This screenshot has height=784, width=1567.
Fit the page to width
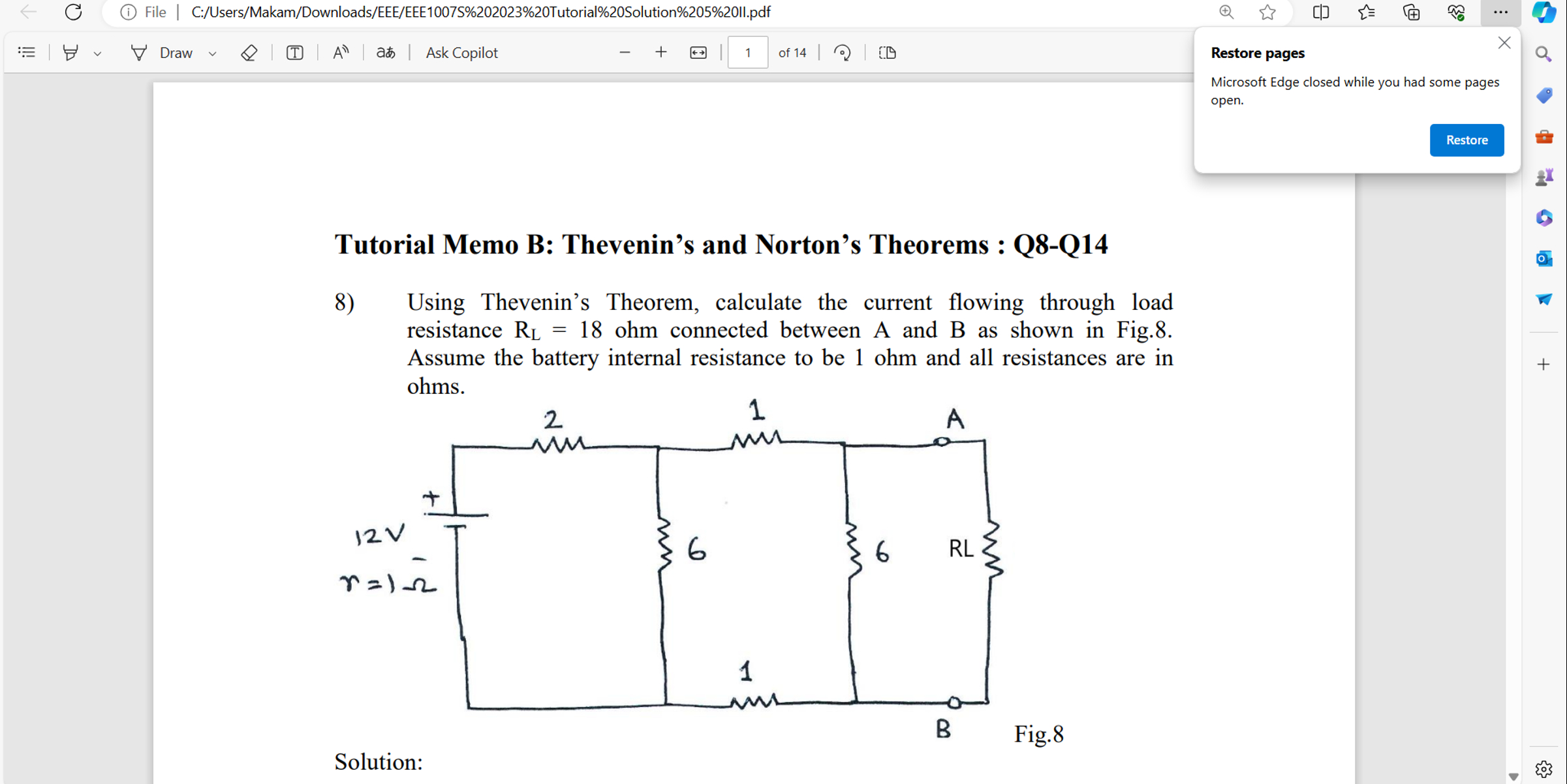tap(697, 52)
